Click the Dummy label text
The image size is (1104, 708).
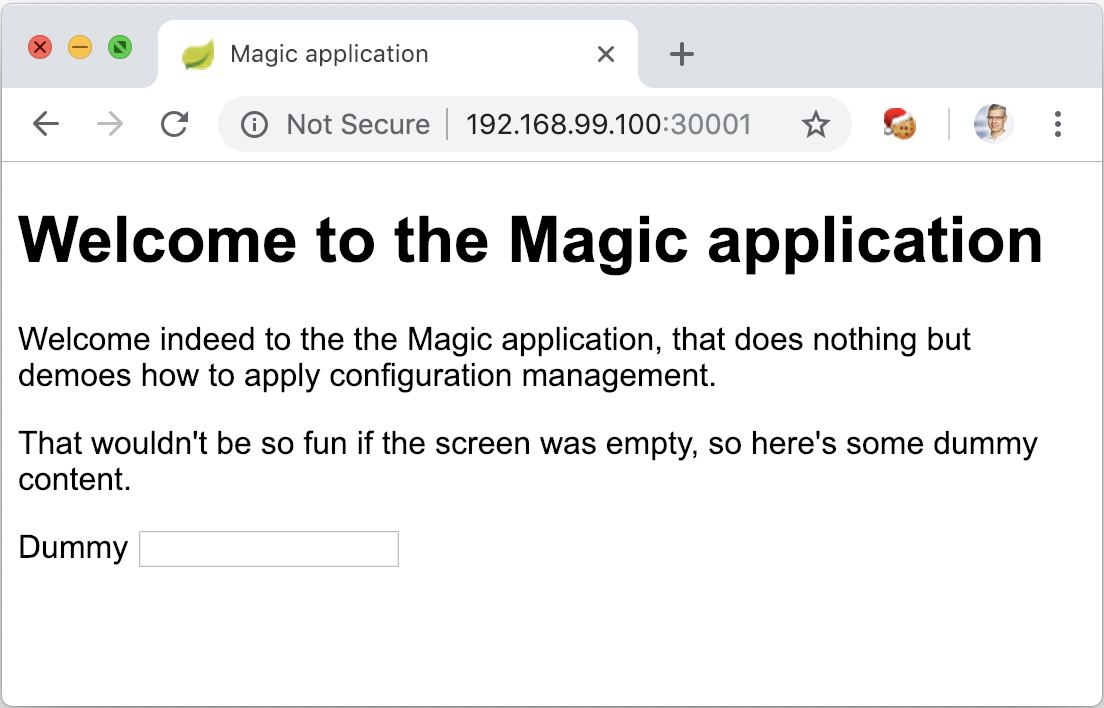72,547
